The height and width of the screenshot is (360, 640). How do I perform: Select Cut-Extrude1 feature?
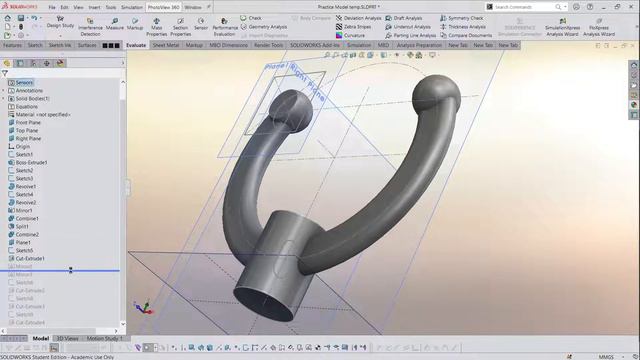click(27, 258)
